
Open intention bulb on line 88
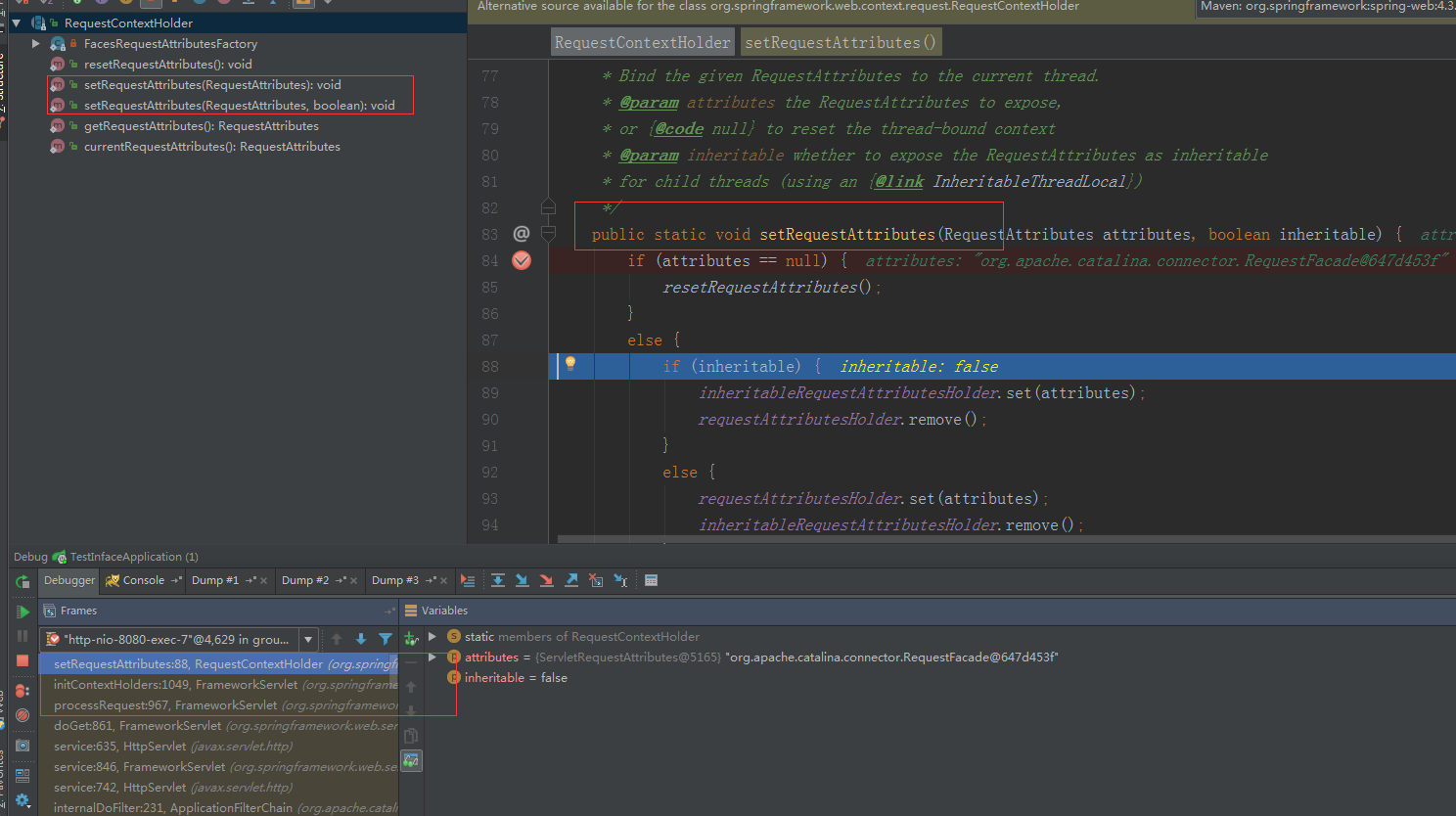click(x=570, y=364)
